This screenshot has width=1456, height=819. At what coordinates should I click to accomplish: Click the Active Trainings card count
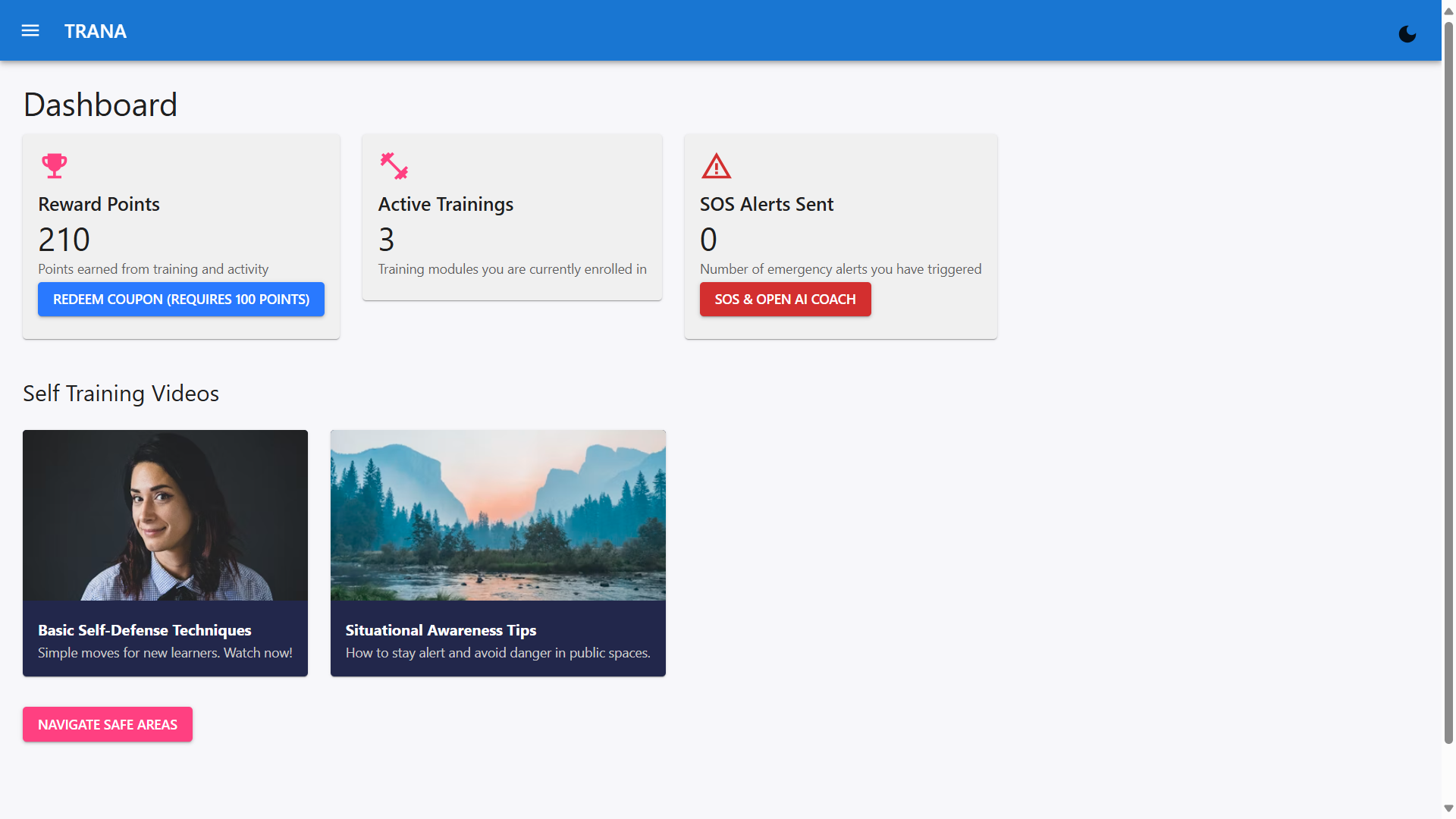coord(387,240)
